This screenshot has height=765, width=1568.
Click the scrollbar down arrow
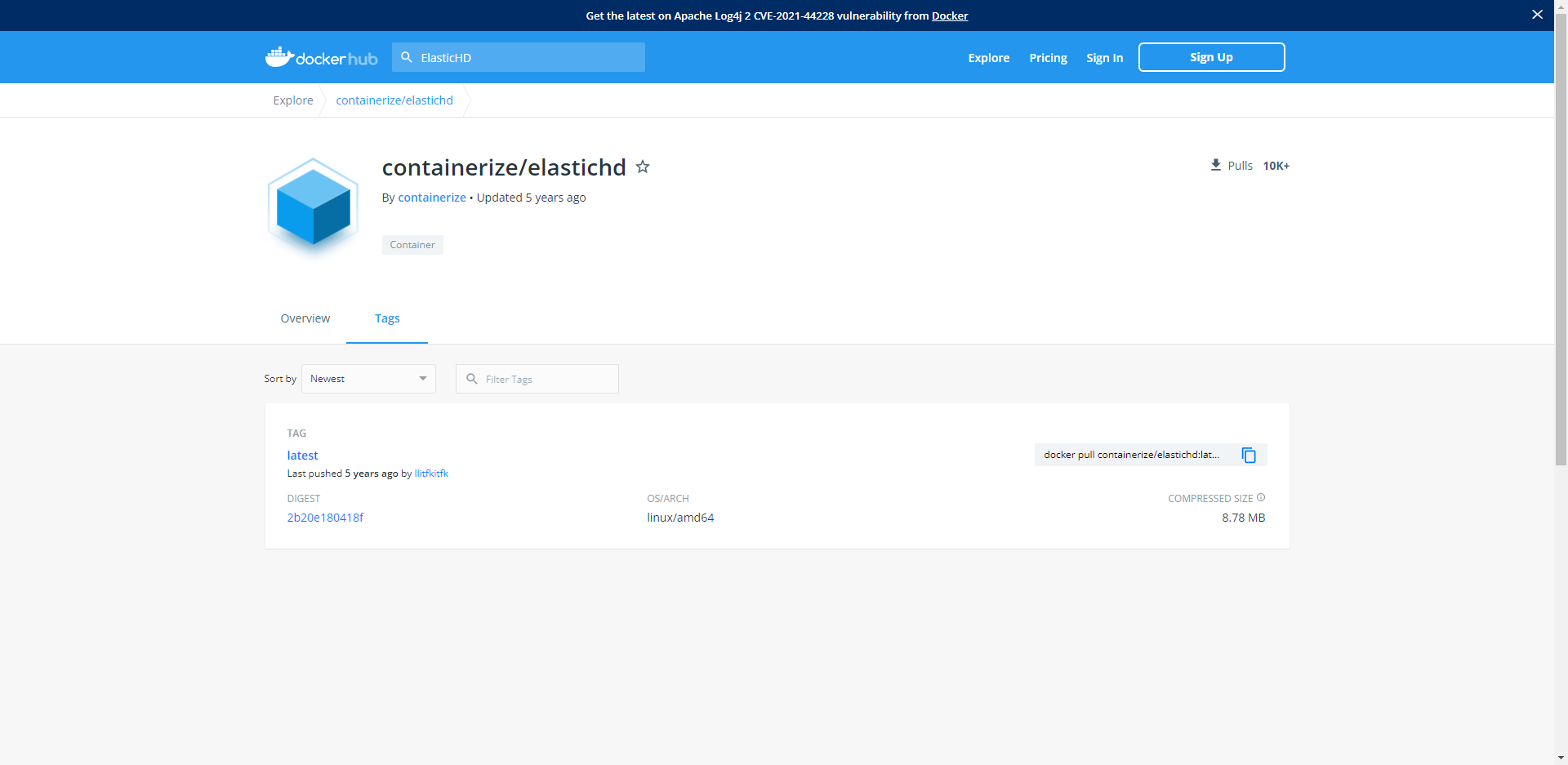pos(1561,758)
